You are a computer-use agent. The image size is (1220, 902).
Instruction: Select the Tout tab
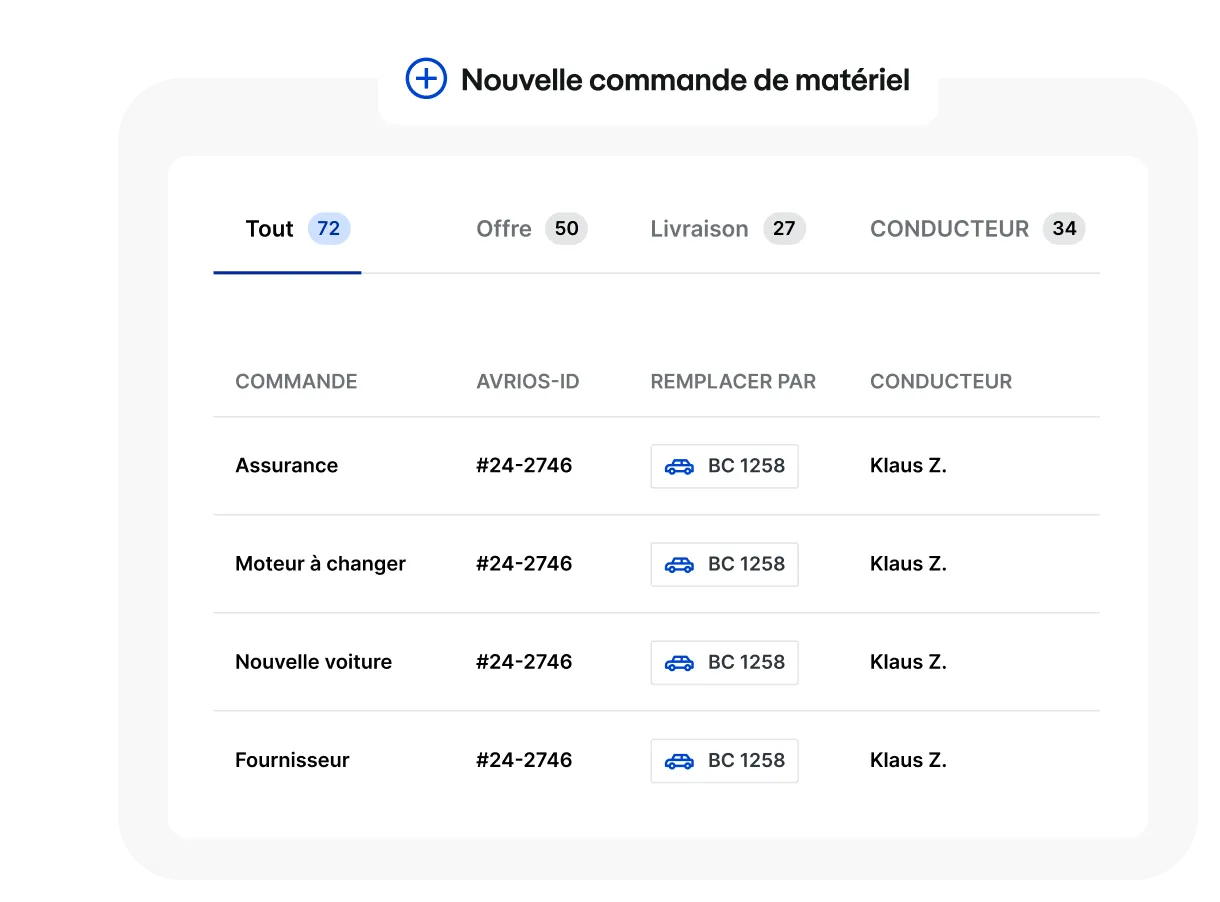coord(287,229)
